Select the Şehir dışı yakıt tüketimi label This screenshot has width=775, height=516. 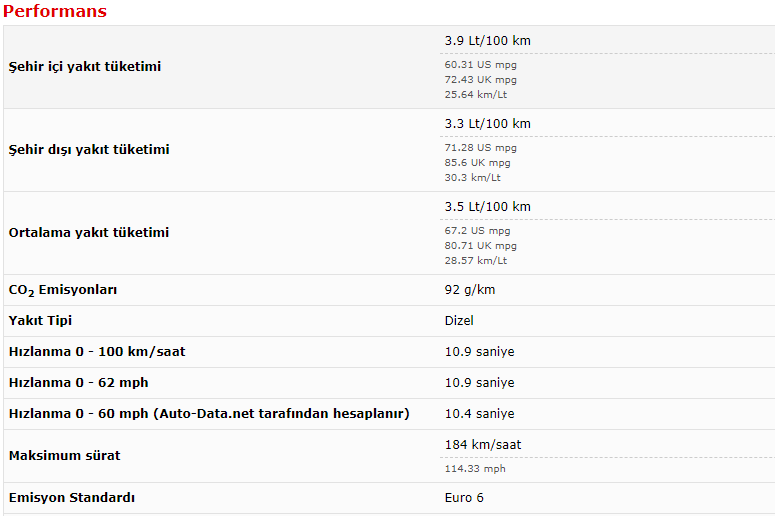point(89,149)
